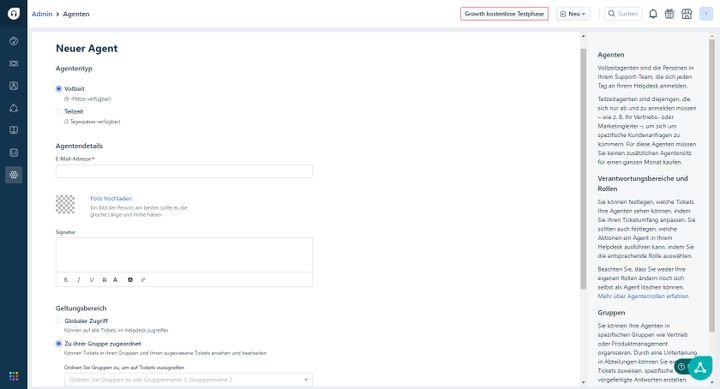Go to Admin breadcrumb link
Screen dimensions: 720x389
[x=42, y=14]
